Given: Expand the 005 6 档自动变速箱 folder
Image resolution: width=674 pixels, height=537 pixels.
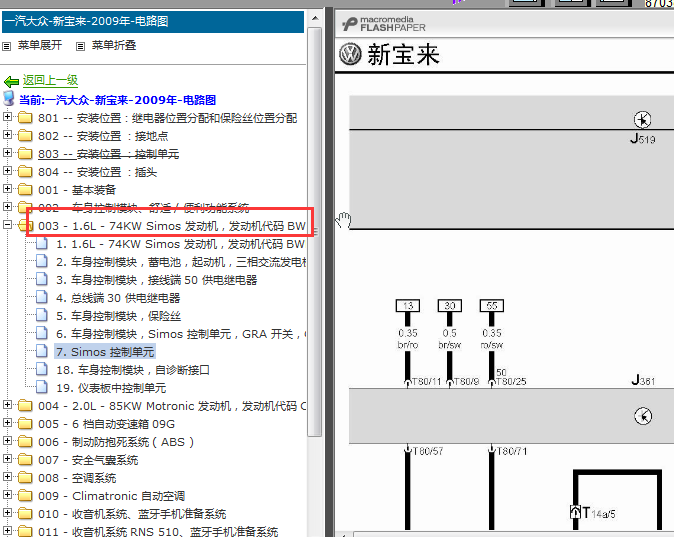Looking at the screenshot, I should pos(7,423).
